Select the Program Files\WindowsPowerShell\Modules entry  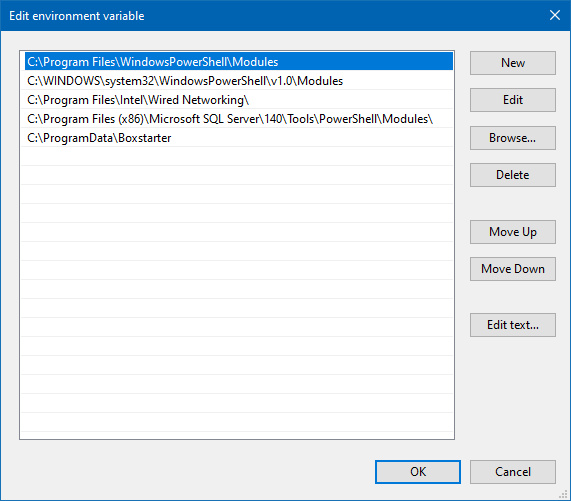(239, 61)
